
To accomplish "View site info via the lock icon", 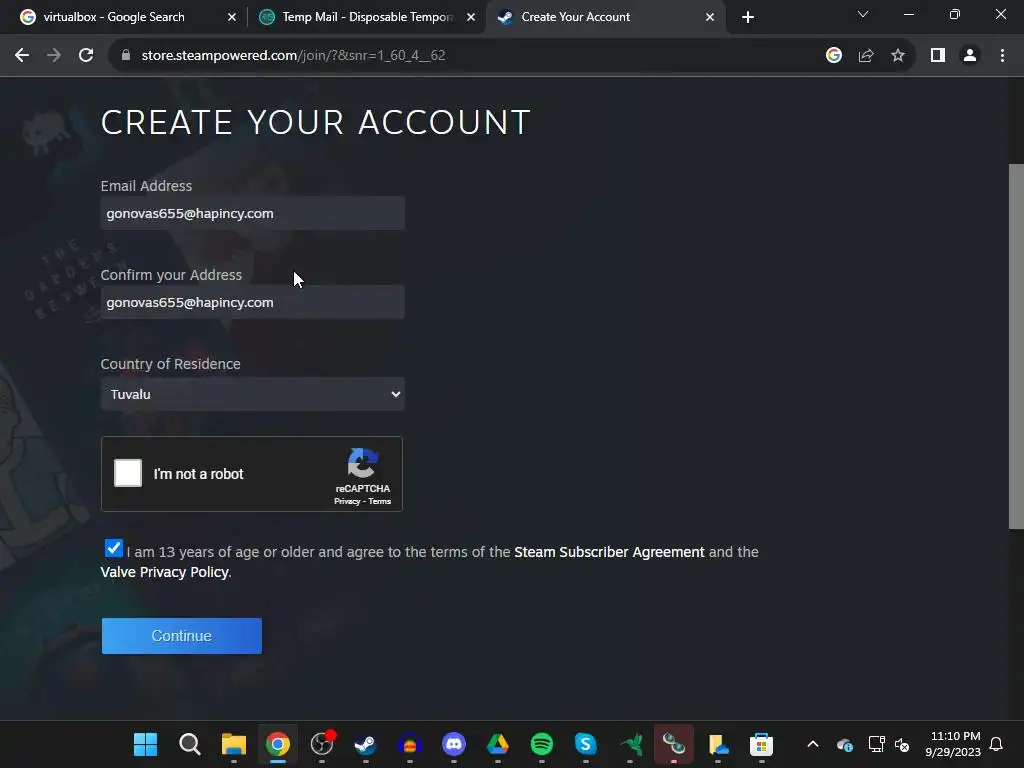I will pyautogui.click(x=126, y=56).
